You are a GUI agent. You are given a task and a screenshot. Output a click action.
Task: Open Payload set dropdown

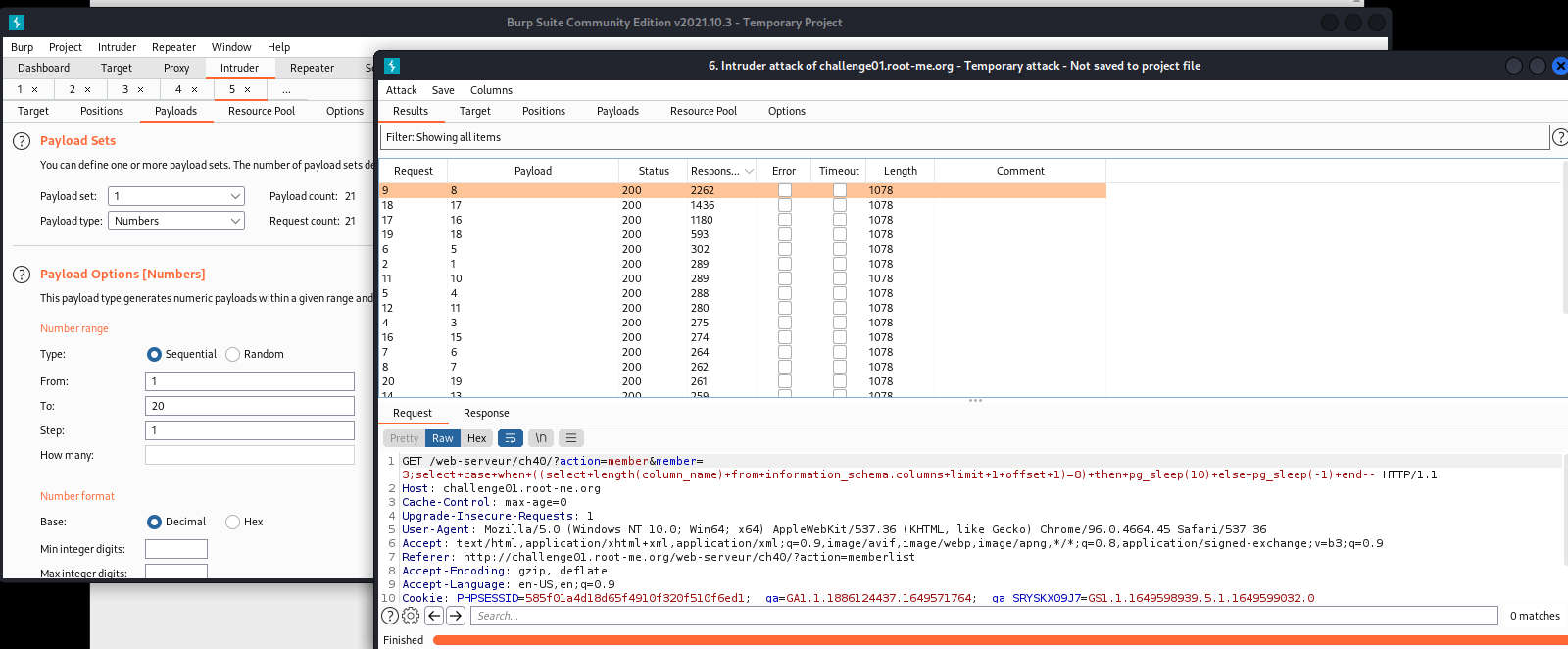coord(176,196)
